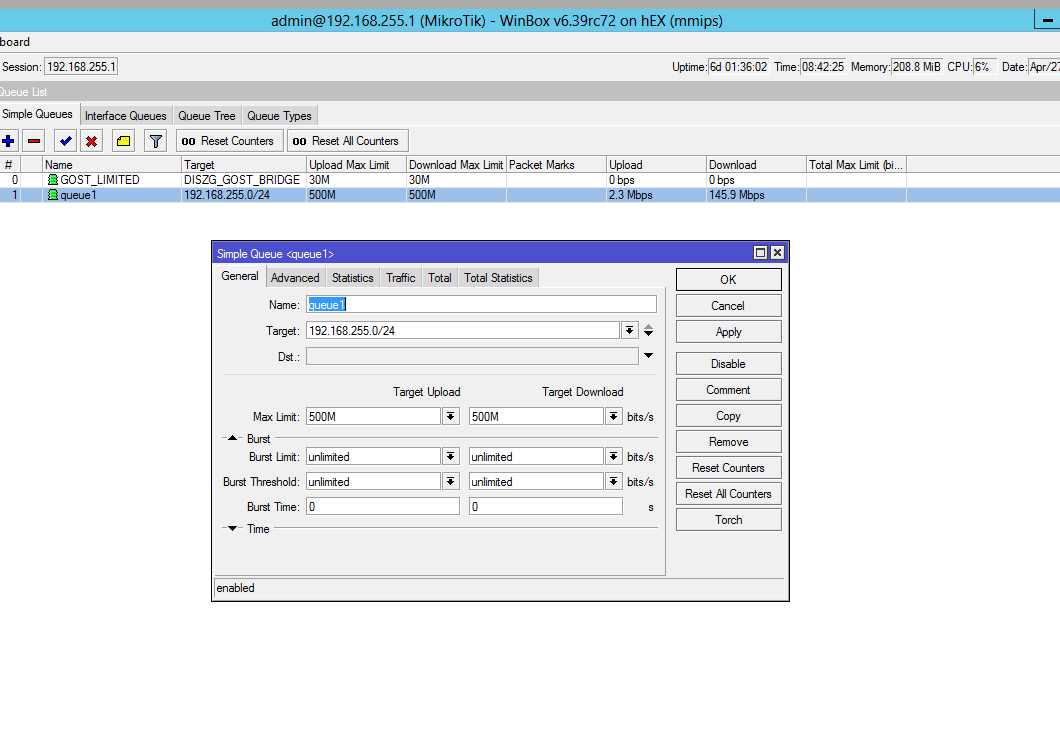Click the queue1 row green icon
This screenshot has width=1060, height=748.
(53, 195)
